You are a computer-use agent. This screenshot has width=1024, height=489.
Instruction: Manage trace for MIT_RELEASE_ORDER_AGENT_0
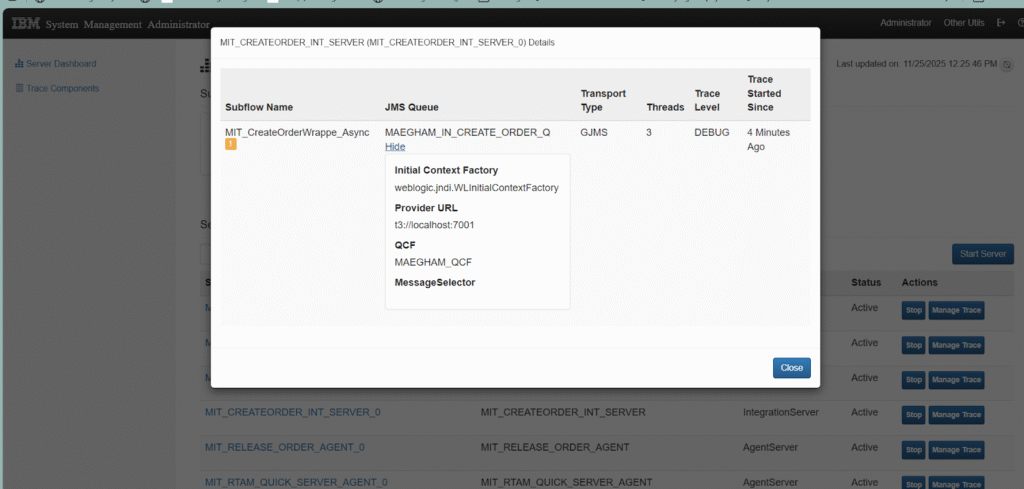[956, 450]
